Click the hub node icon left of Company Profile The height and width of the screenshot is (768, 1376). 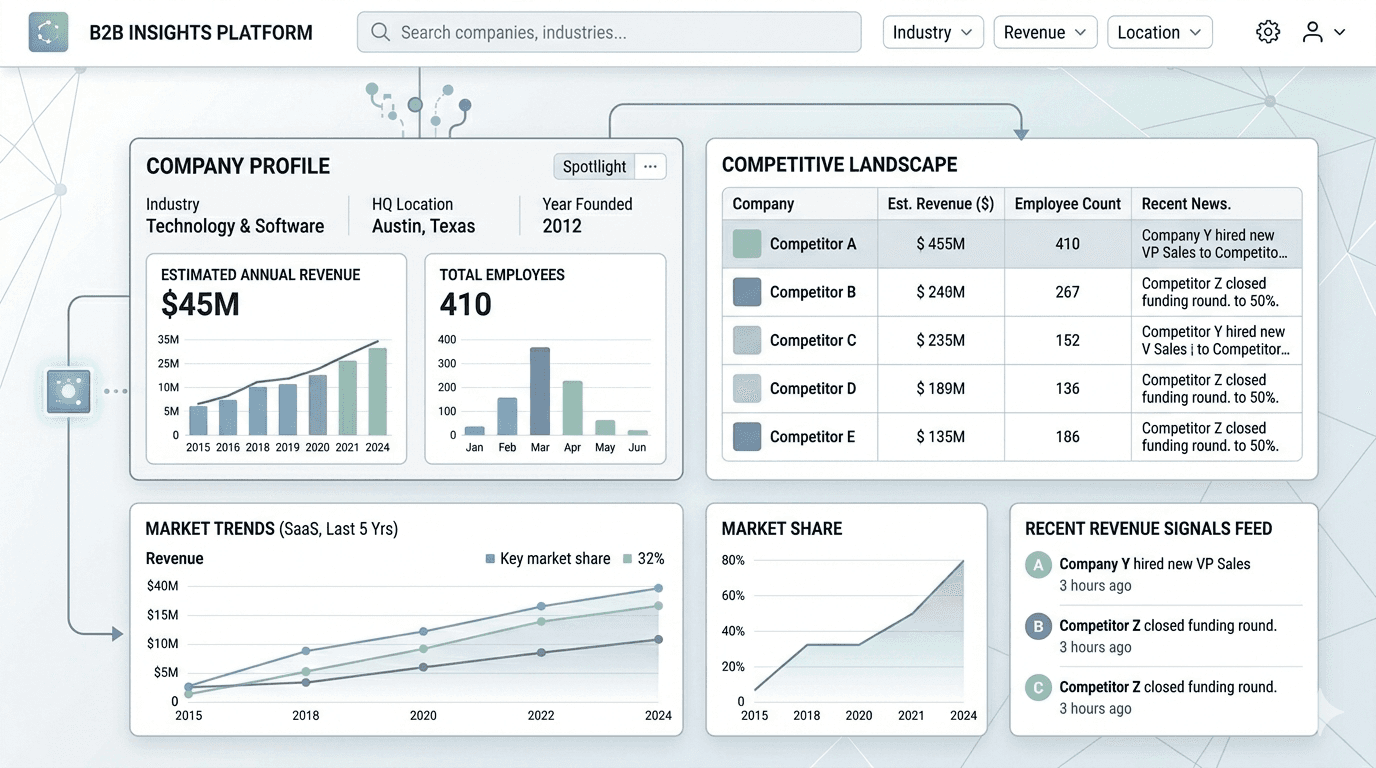coord(69,391)
